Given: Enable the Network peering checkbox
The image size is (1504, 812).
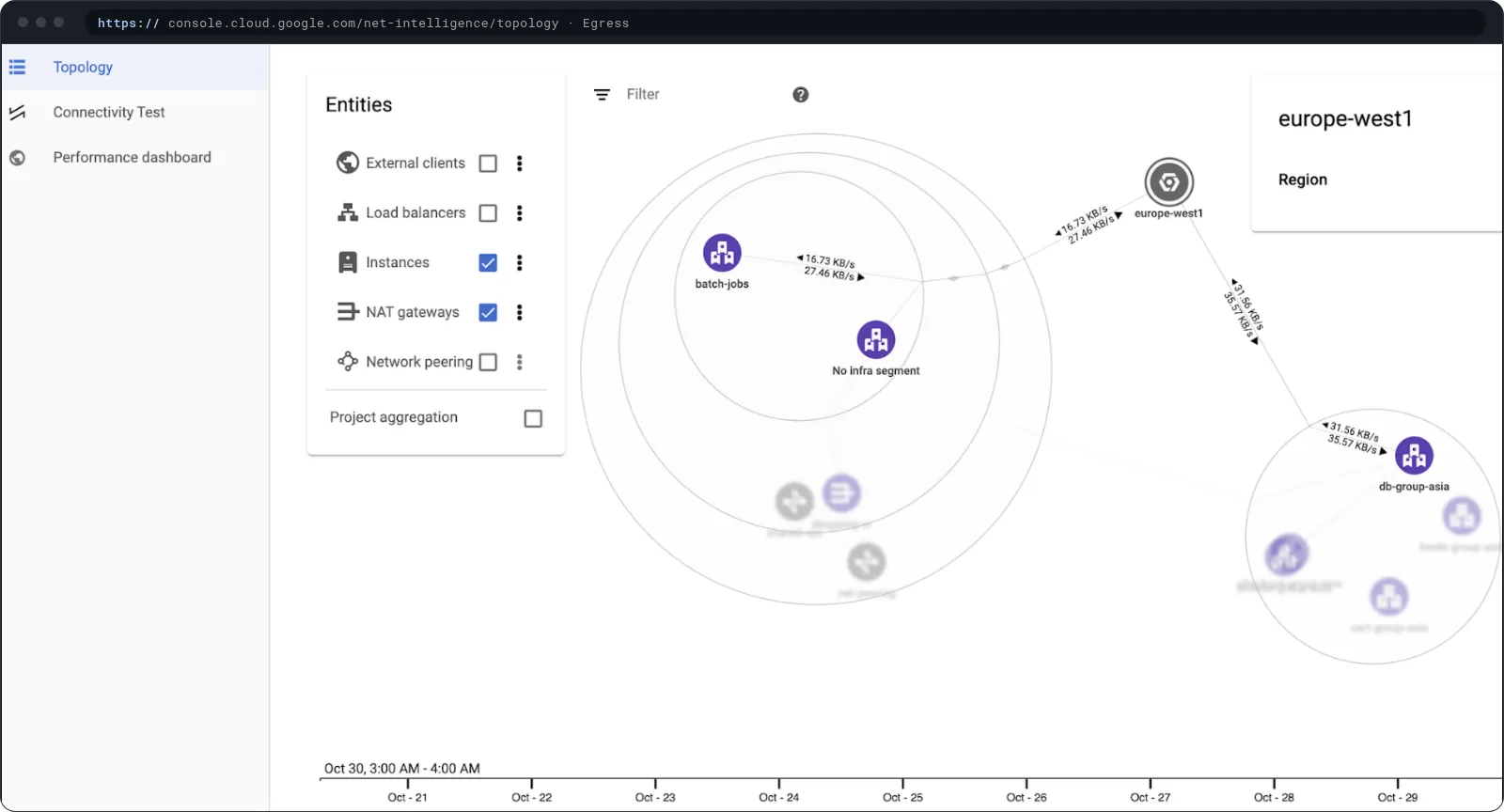Looking at the screenshot, I should point(488,363).
